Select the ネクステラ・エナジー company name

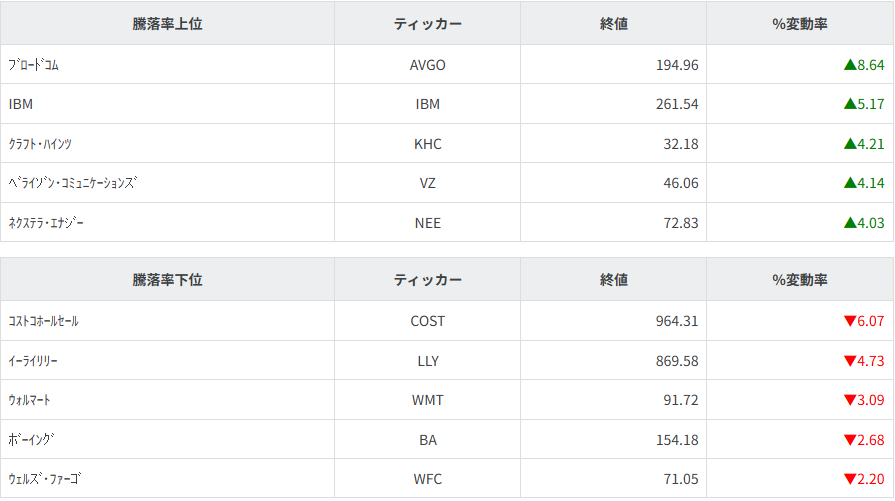click(46, 223)
